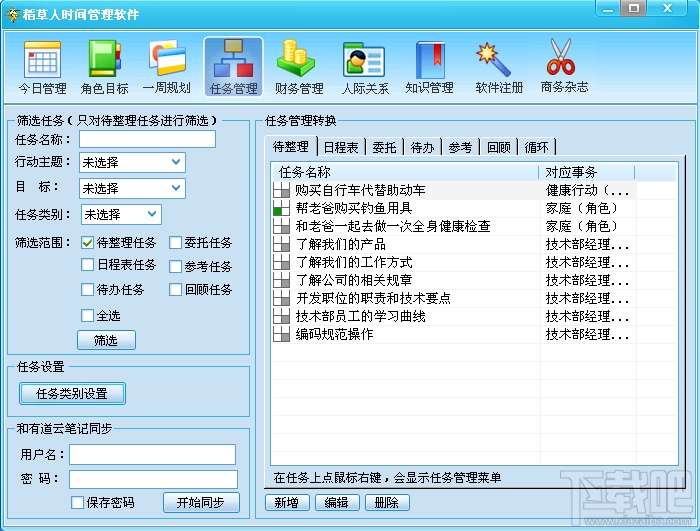Focus the 密码 input field
The width and height of the screenshot is (700, 531).
pos(153,479)
